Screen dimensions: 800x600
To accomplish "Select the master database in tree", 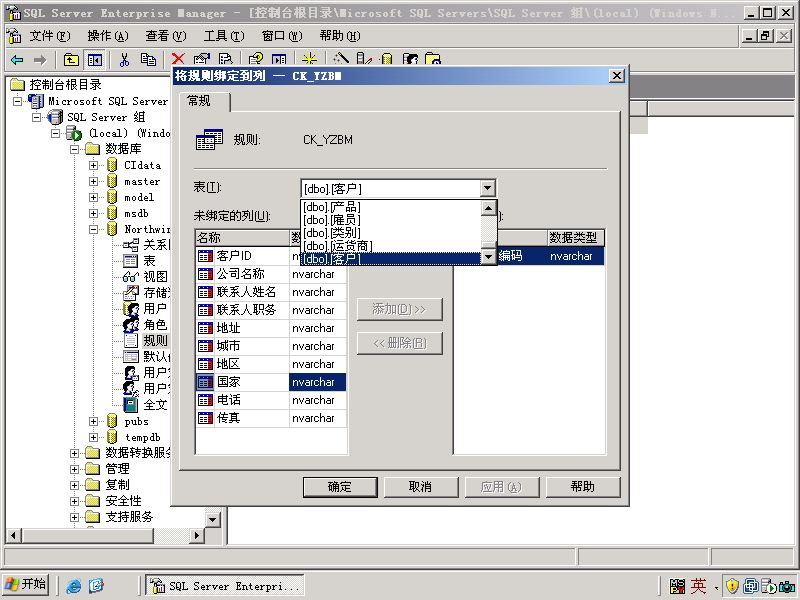I will (142, 181).
